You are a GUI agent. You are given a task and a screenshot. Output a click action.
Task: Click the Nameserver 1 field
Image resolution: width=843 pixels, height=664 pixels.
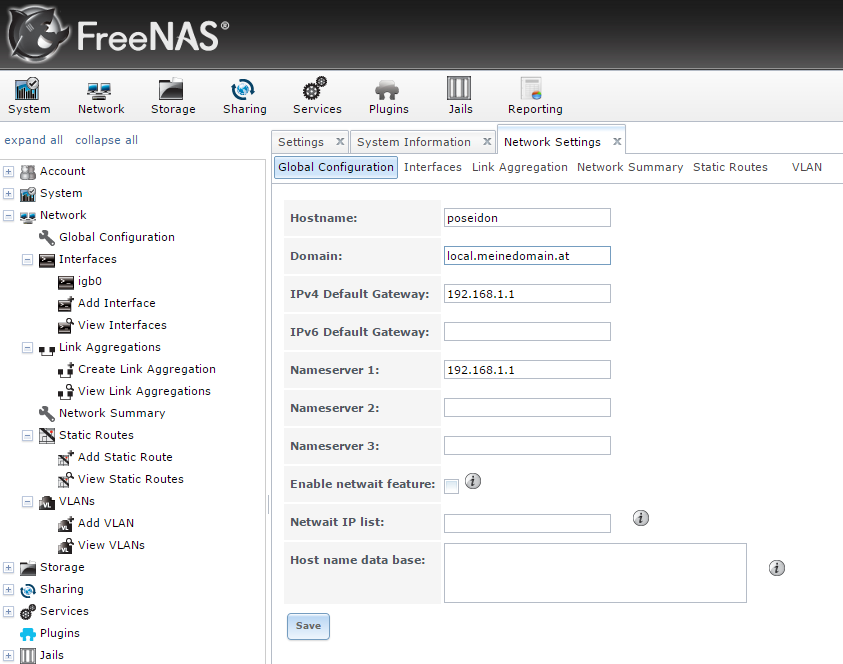point(527,370)
